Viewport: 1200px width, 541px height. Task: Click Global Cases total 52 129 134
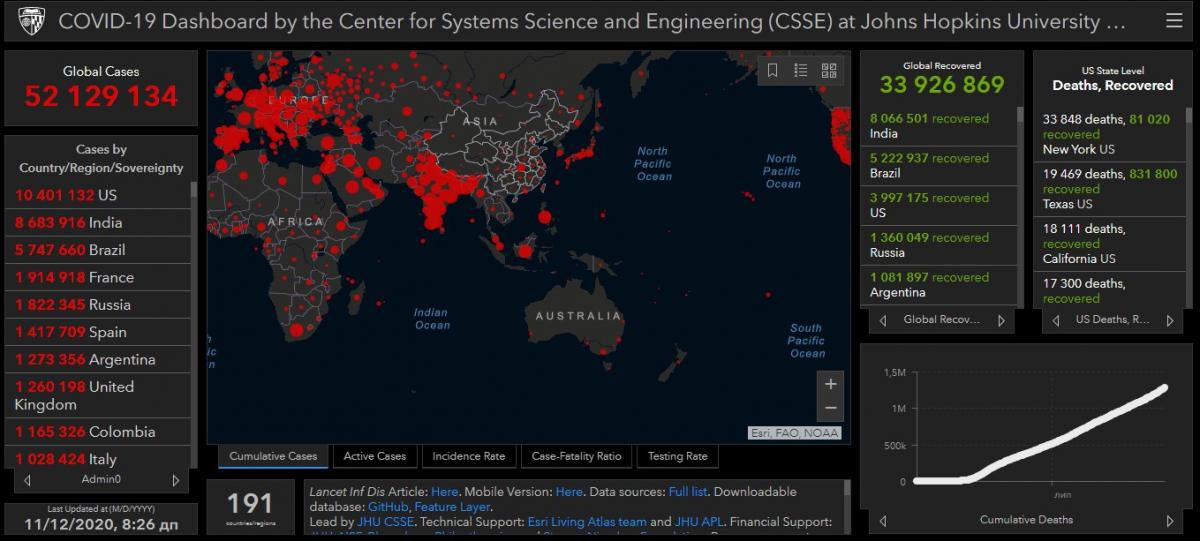(101, 97)
